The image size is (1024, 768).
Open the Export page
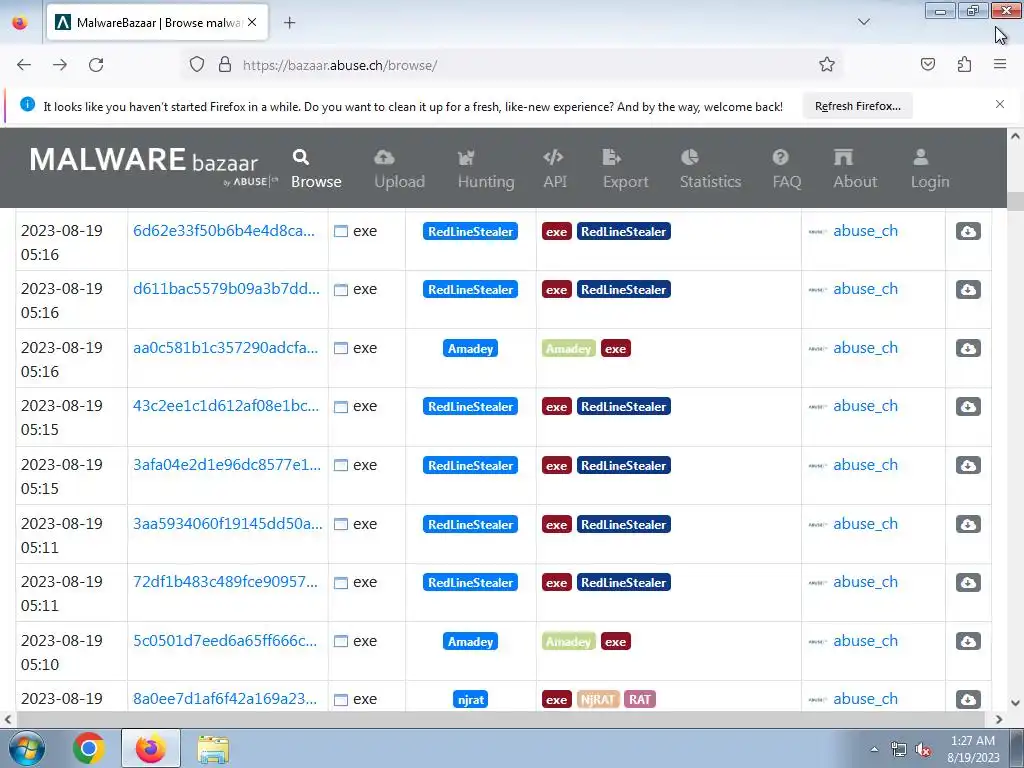625,169
